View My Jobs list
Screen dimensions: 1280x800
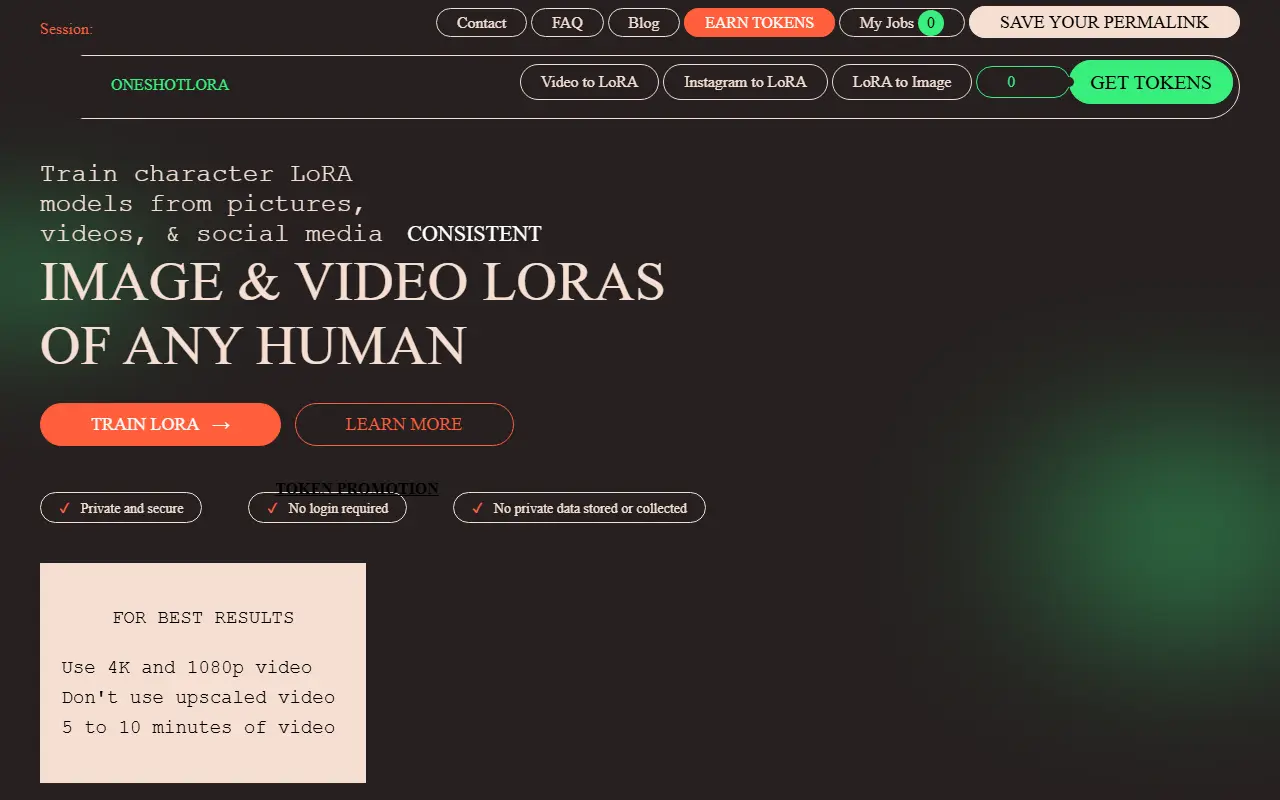click(902, 22)
